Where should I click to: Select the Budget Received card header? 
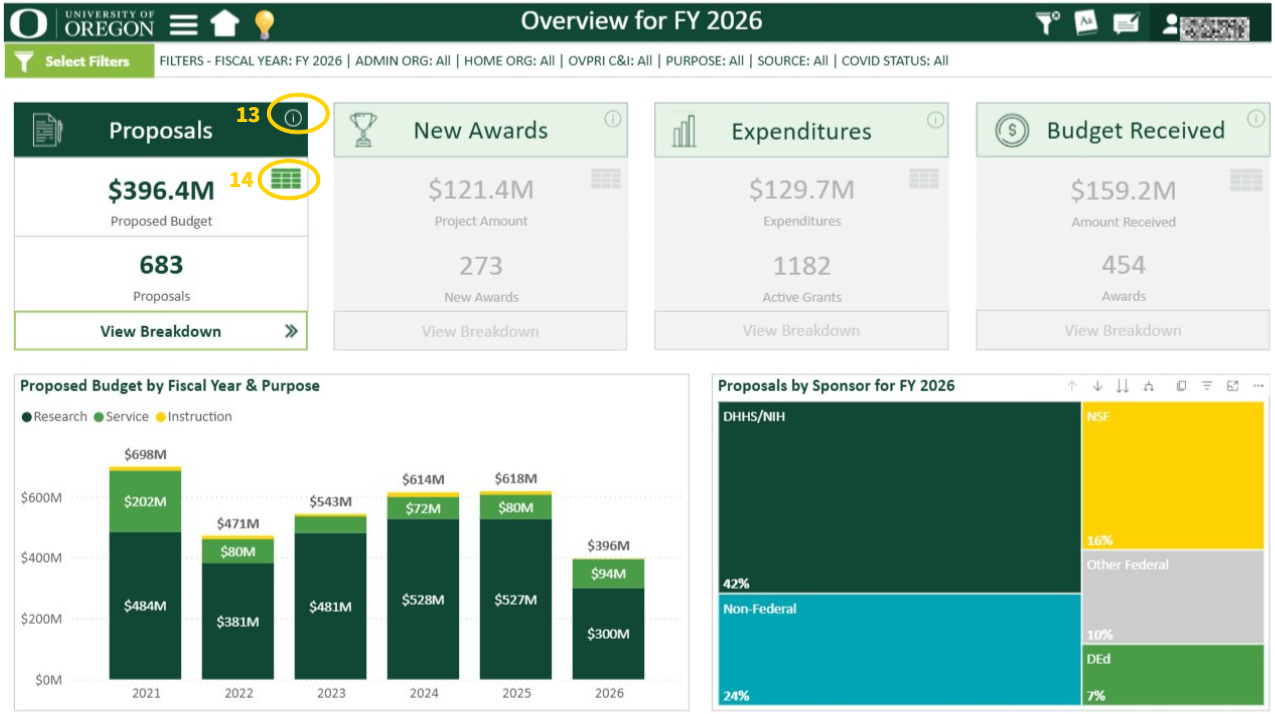coord(1123,130)
